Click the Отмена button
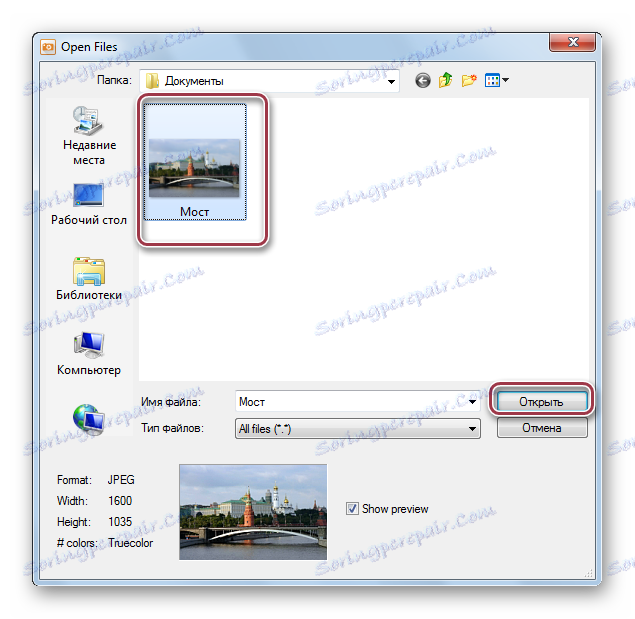 pyautogui.click(x=542, y=428)
